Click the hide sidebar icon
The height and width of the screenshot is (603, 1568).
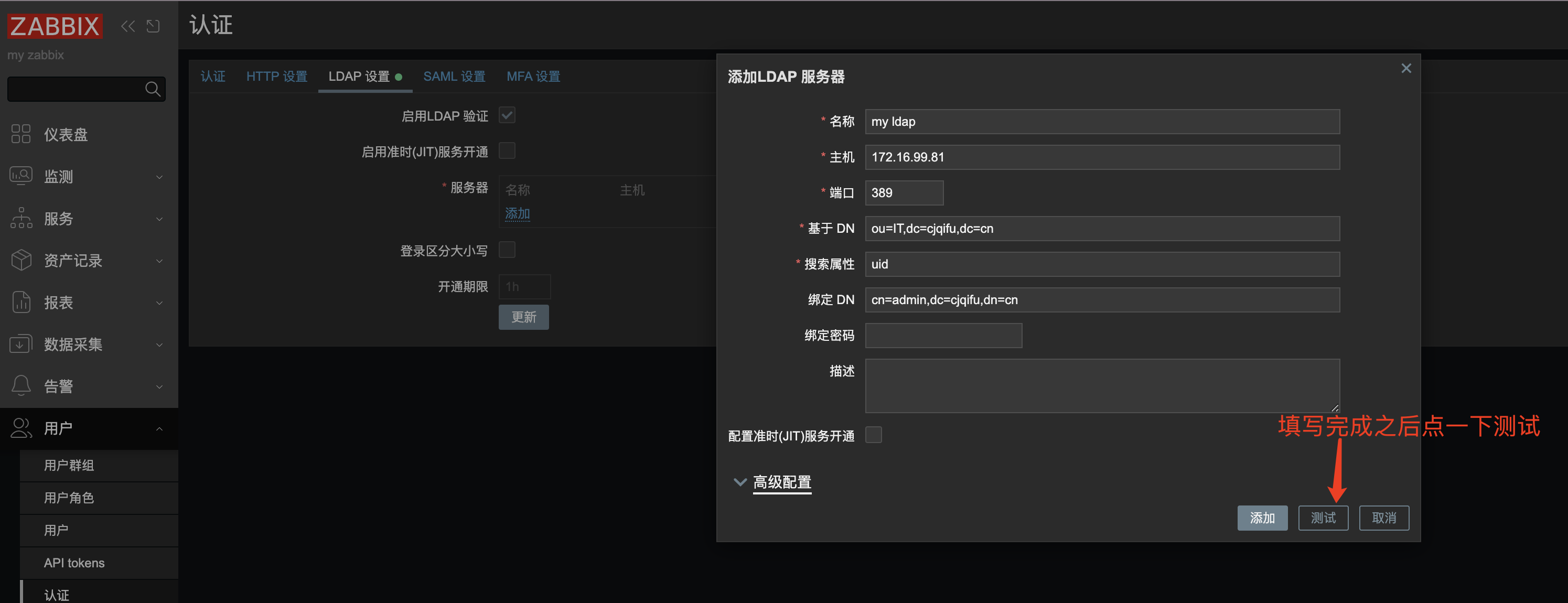[153, 26]
